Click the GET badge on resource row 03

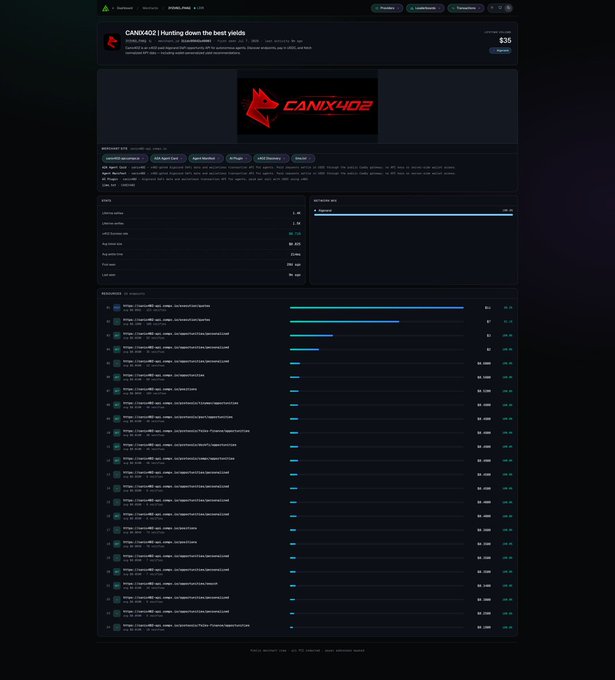pyautogui.click(x=117, y=336)
